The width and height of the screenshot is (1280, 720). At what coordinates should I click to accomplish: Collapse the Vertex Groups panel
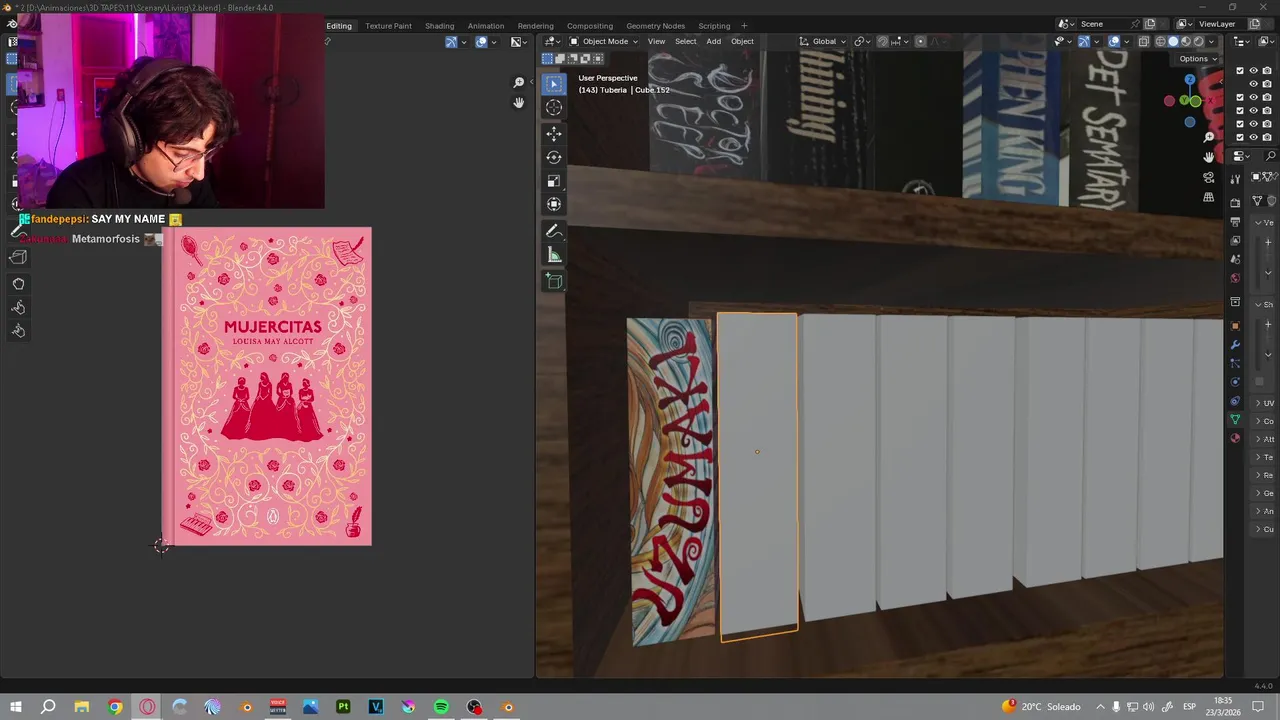(x=1258, y=224)
